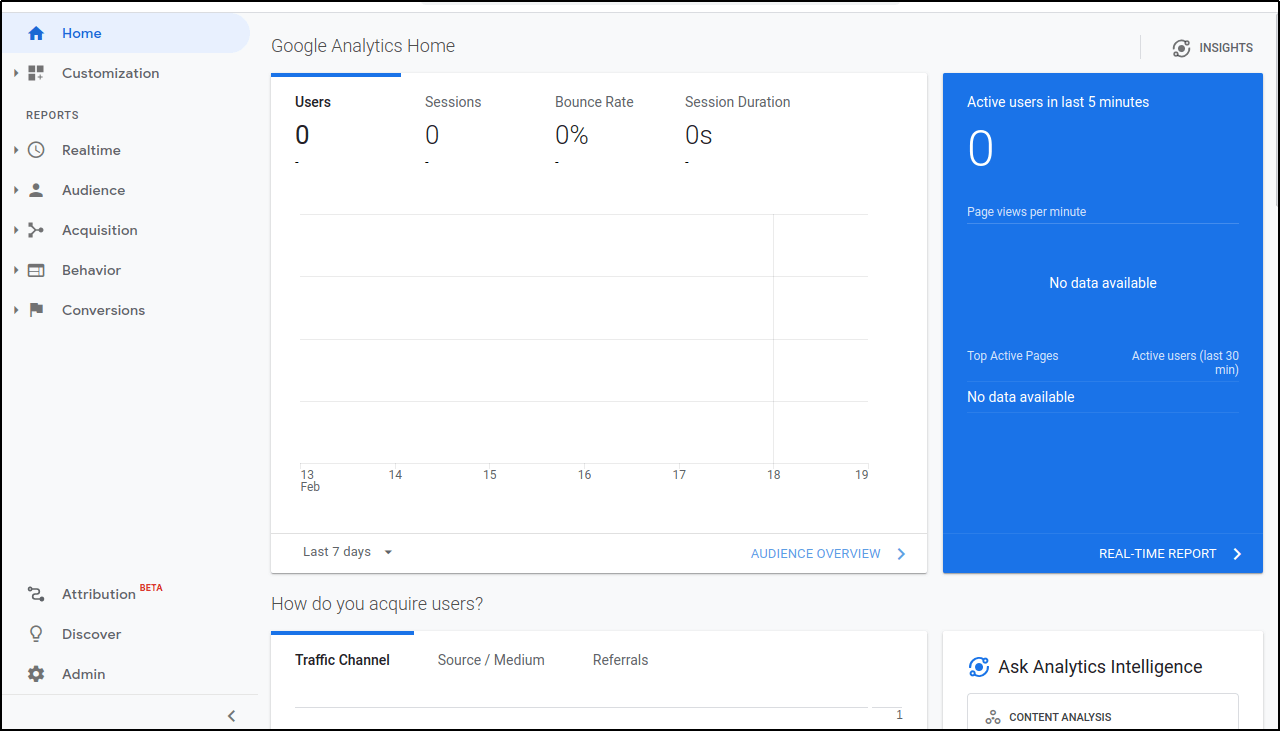This screenshot has height=732, width=1280.
Task: Click the Top Active Pages label
Action: click(x=1012, y=356)
